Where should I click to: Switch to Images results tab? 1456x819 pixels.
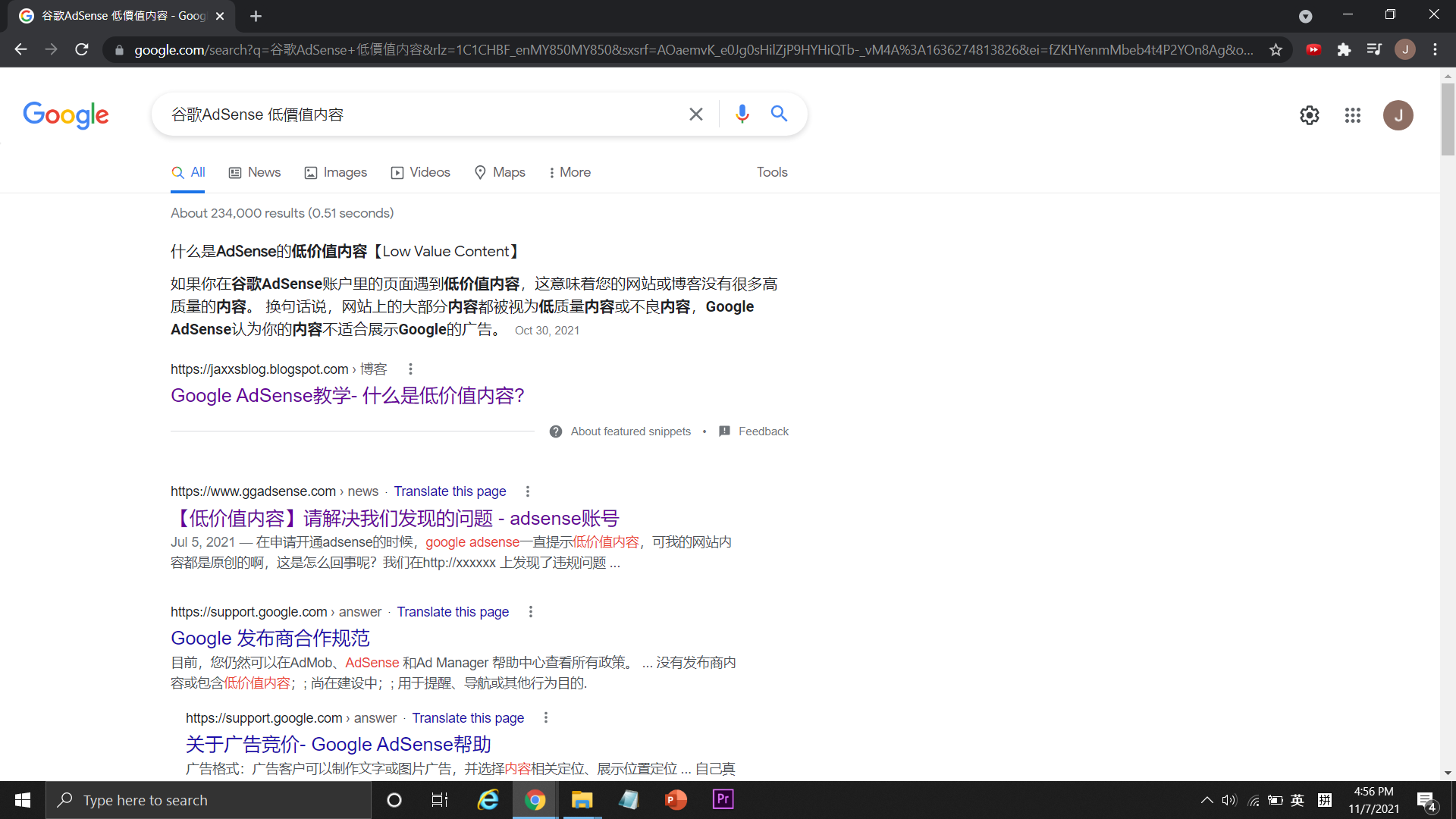[335, 173]
